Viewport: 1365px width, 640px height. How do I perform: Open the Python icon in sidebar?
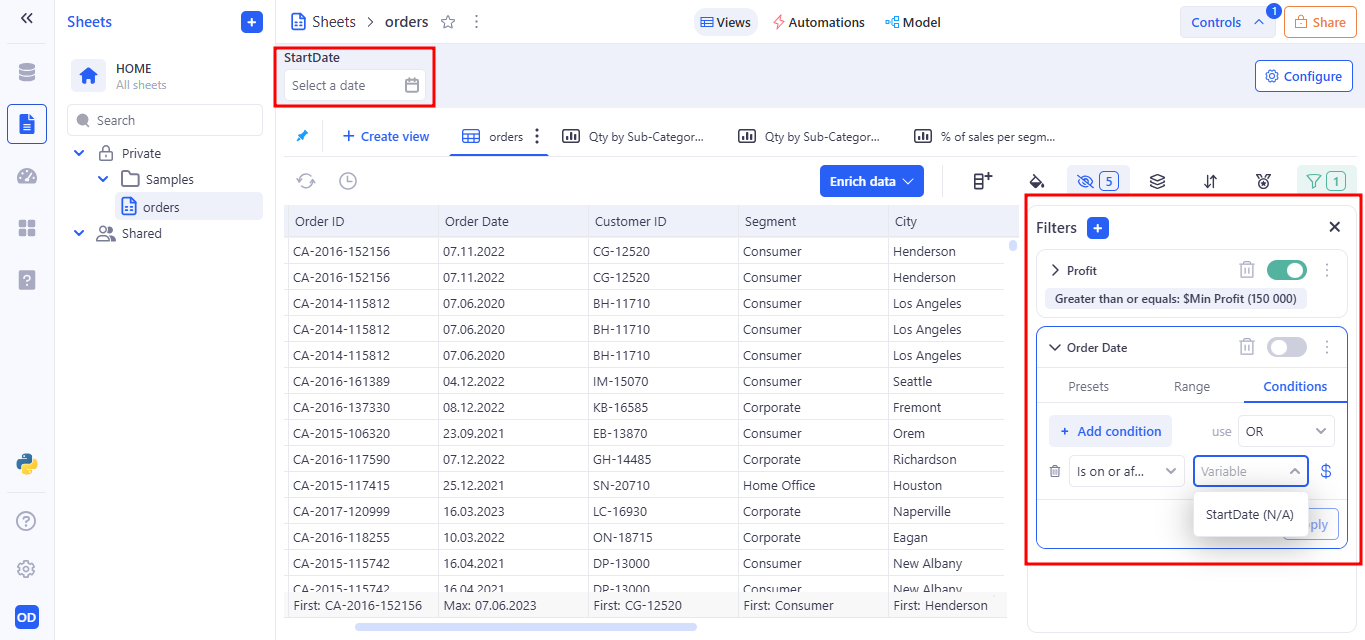coord(27,463)
